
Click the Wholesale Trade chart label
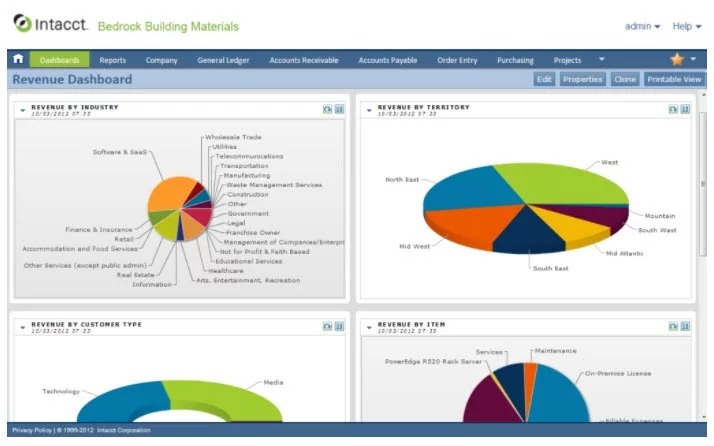point(233,137)
